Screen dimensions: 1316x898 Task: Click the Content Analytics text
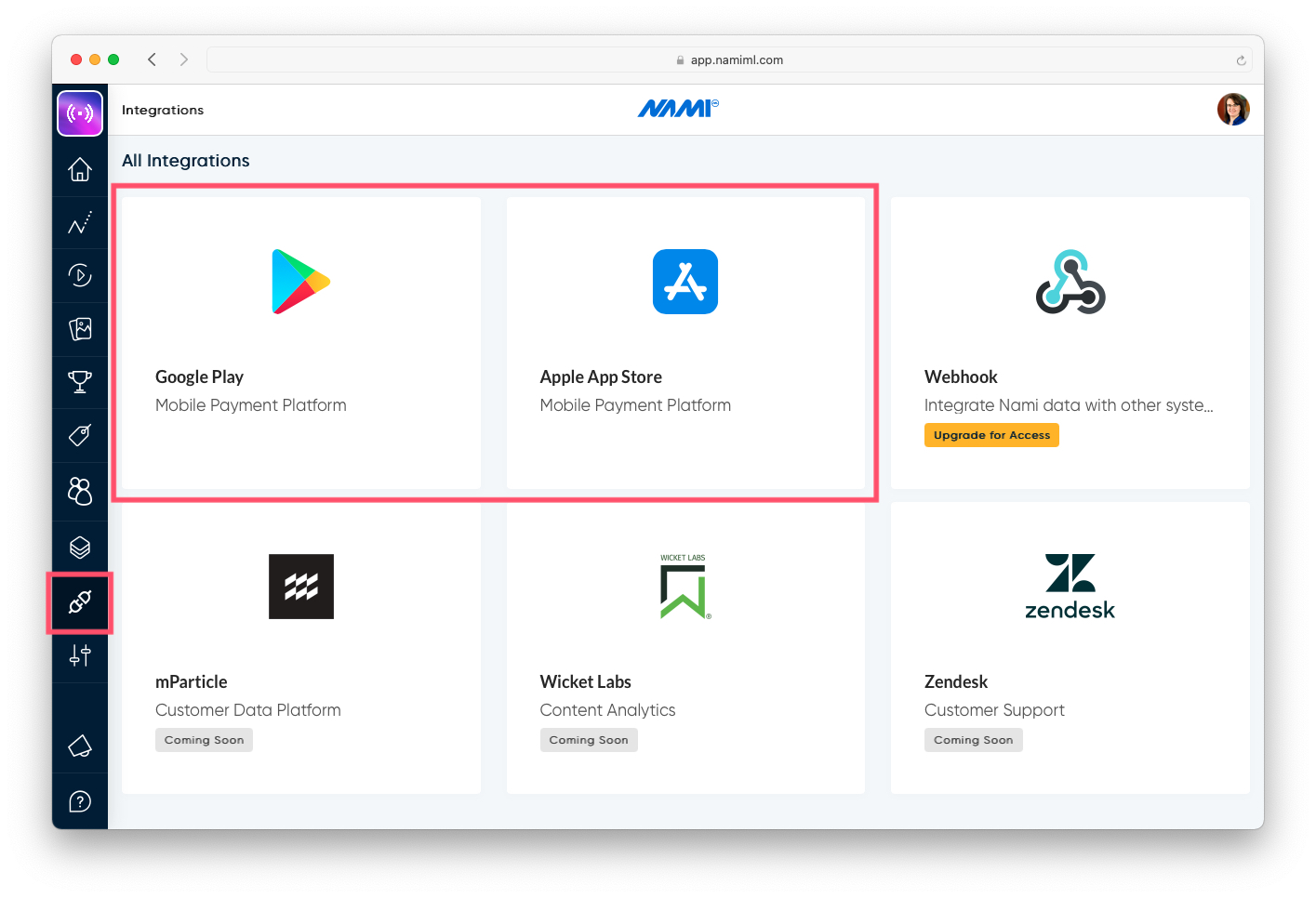click(607, 710)
